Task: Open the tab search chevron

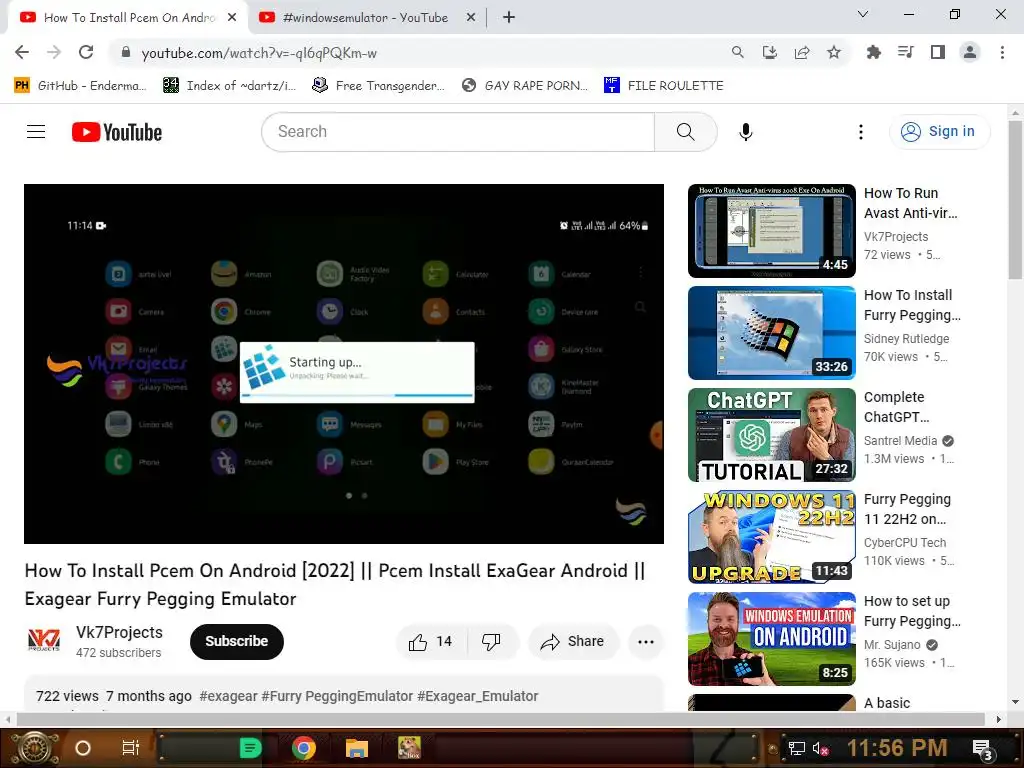Action: [863, 14]
